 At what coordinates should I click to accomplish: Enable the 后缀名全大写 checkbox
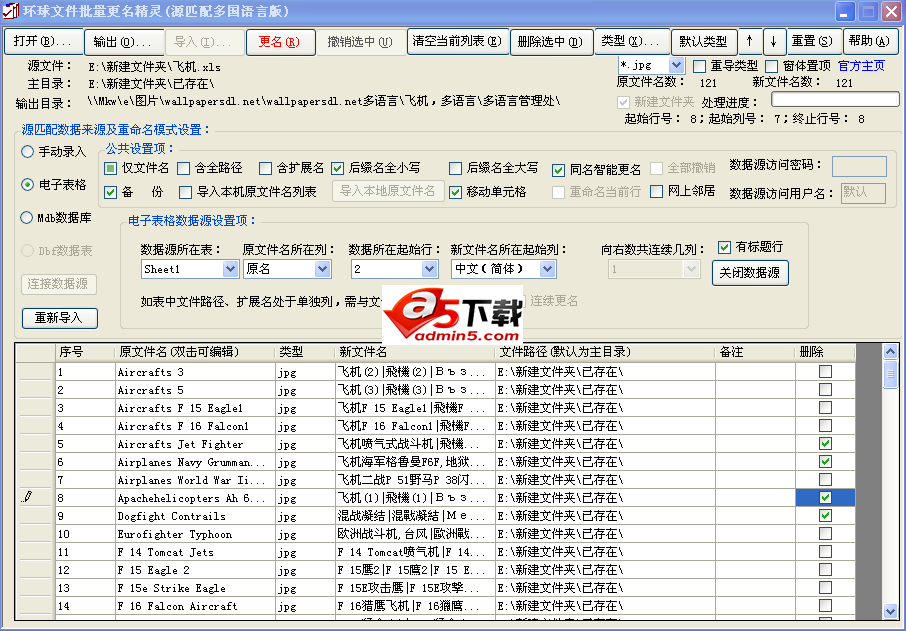[x=456, y=168]
